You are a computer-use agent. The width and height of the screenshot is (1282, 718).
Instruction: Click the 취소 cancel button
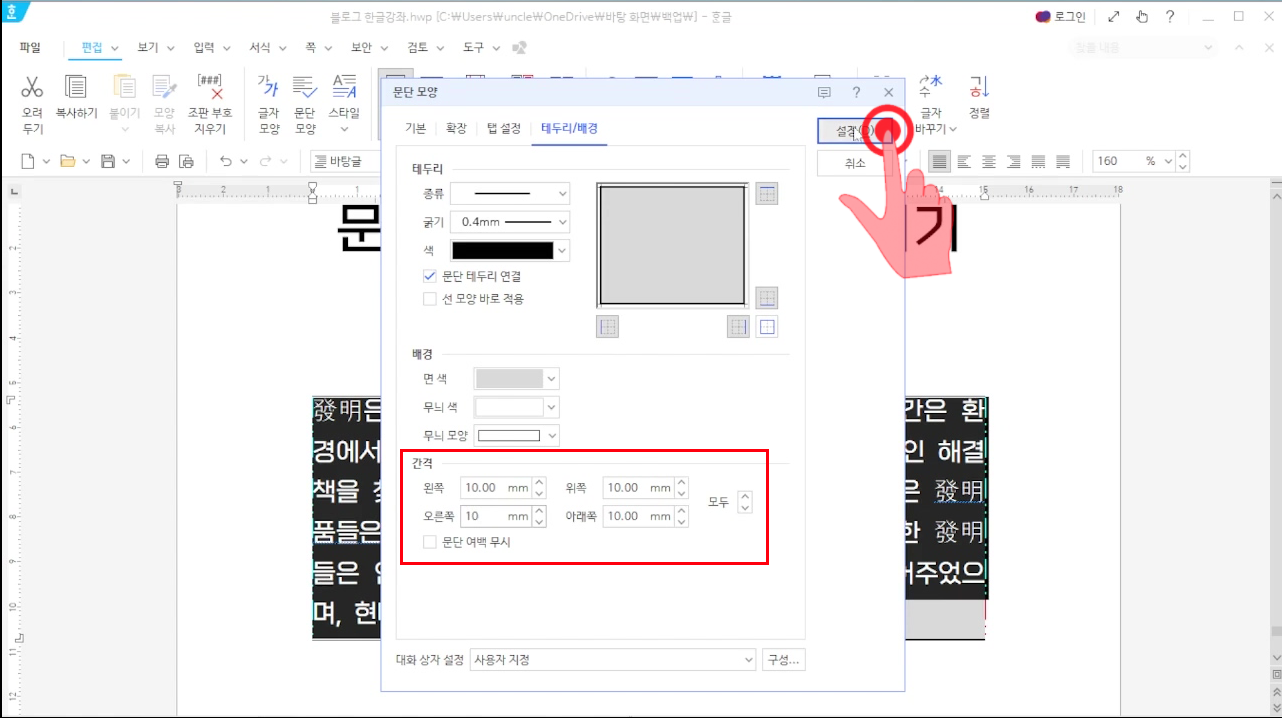855,163
